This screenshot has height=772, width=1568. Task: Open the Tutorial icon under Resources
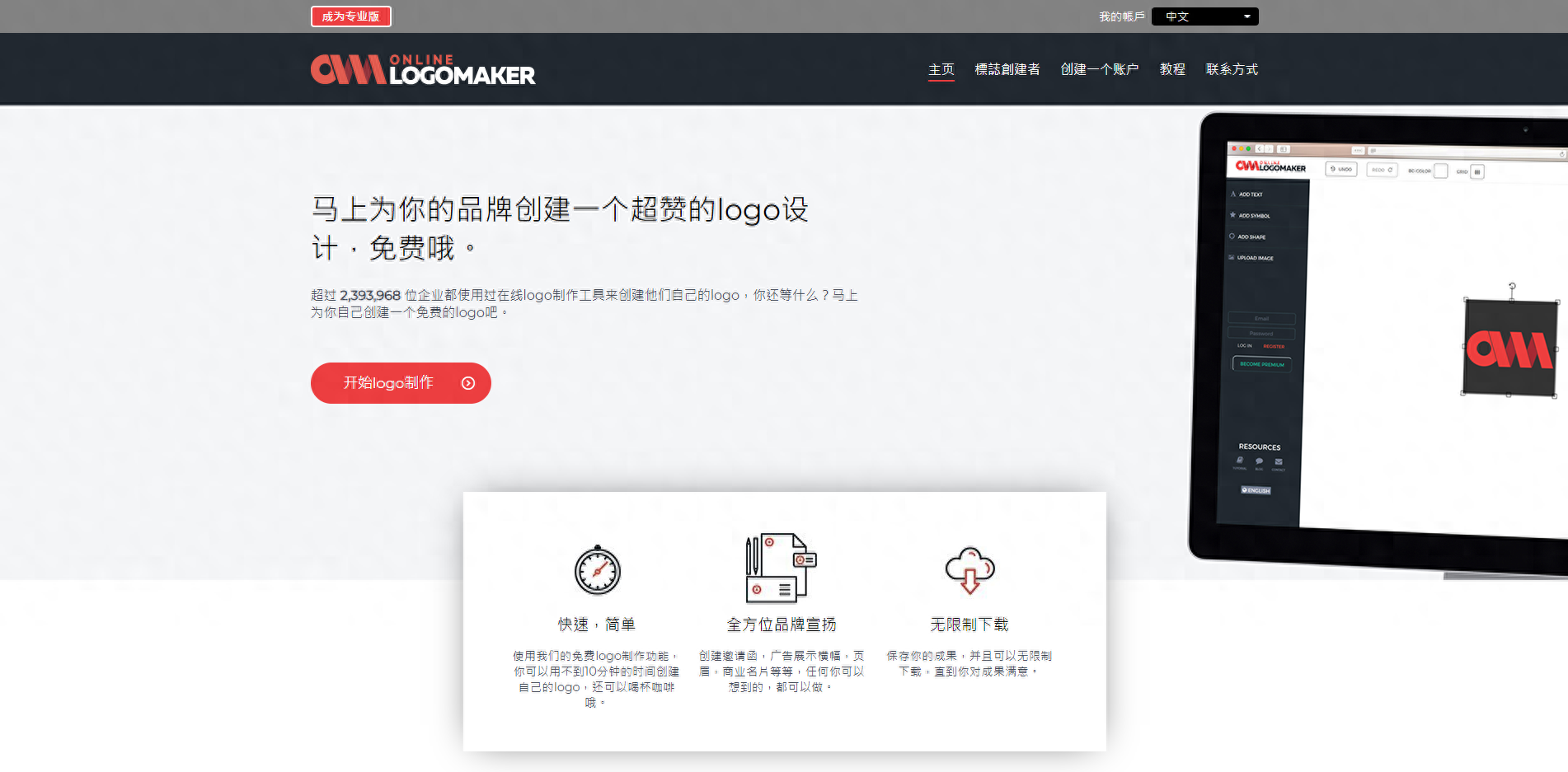(1238, 462)
